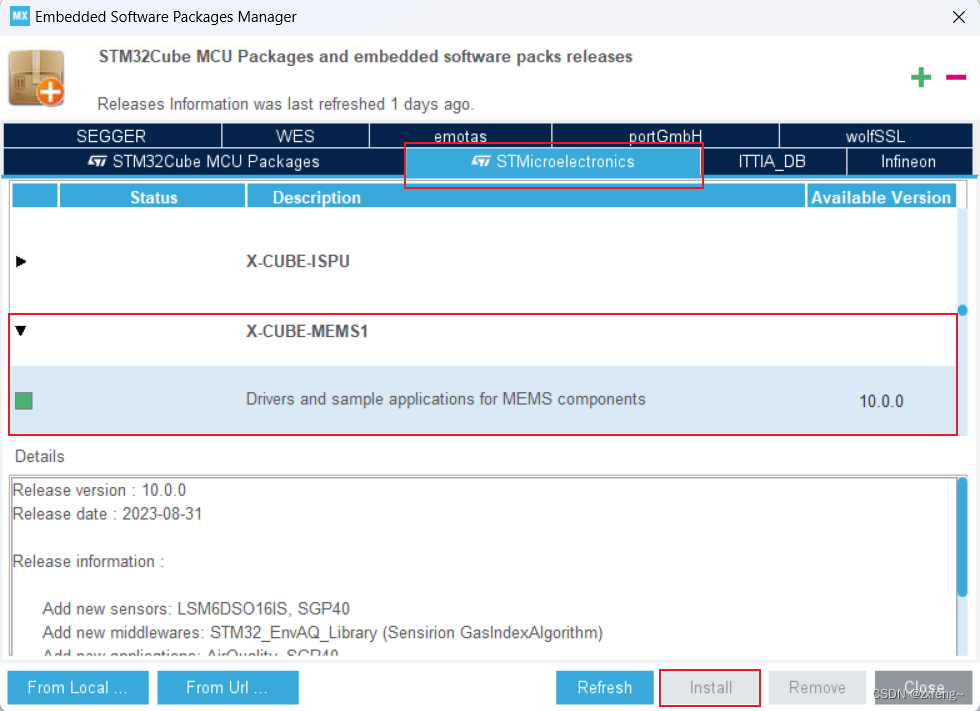Switch to the SEGGER tab
The width and height of the screenshot is (980, 711).
112,136
